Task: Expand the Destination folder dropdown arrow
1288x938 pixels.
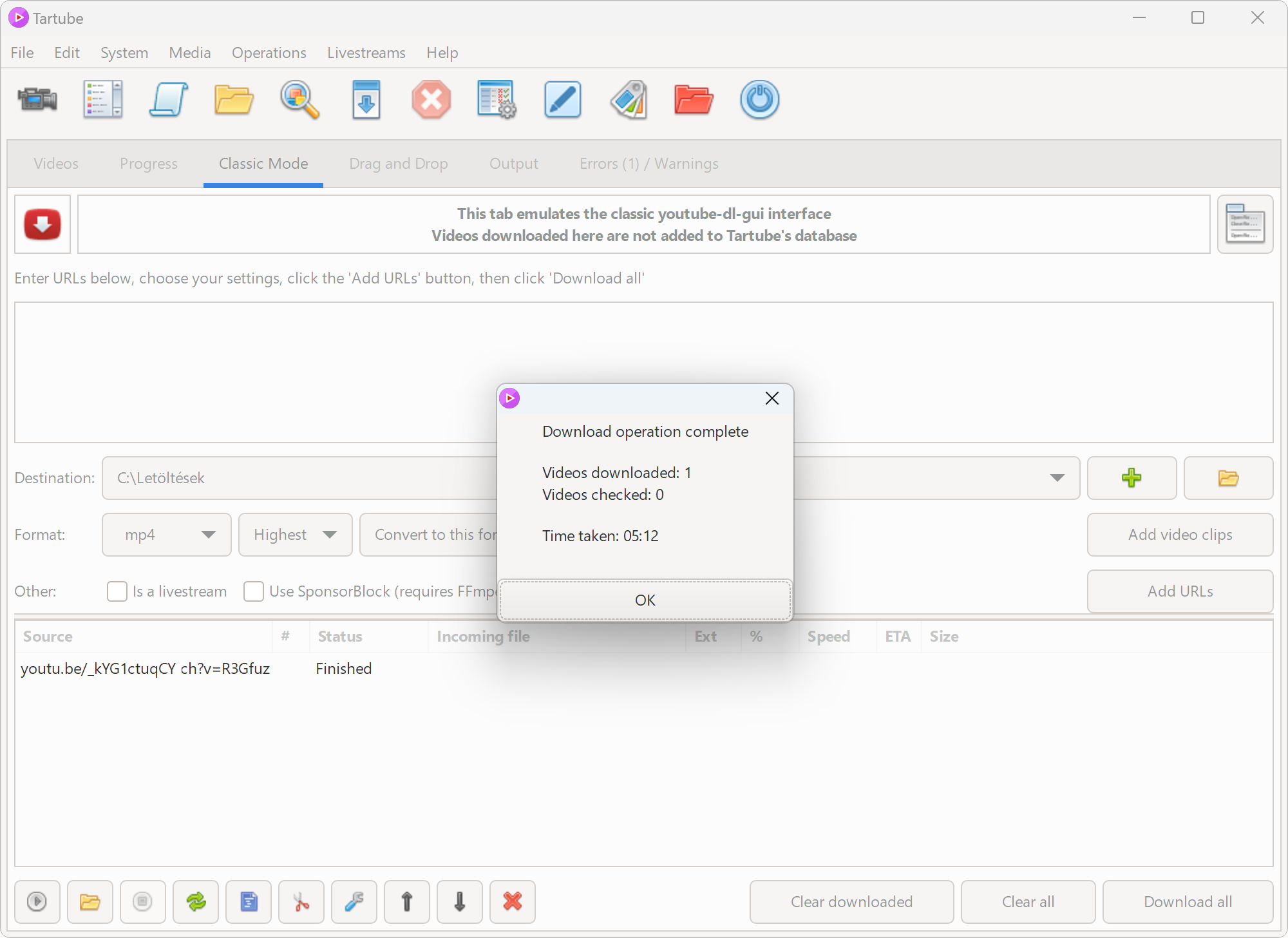Action: pyautogui.click(x=1057, y=478)
